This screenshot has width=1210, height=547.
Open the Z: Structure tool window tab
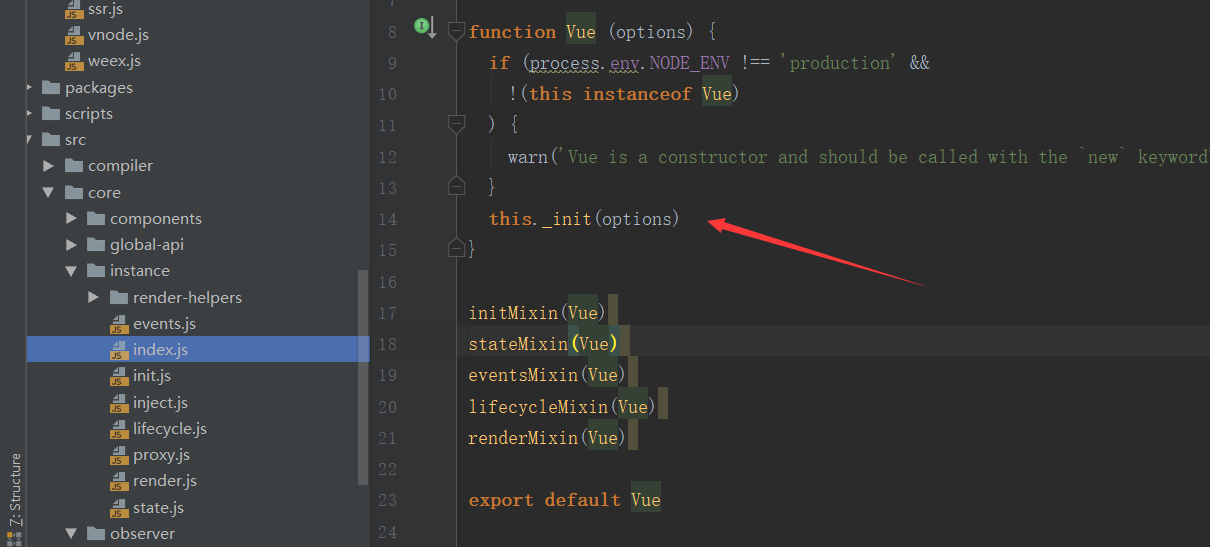tap(14, 489)
